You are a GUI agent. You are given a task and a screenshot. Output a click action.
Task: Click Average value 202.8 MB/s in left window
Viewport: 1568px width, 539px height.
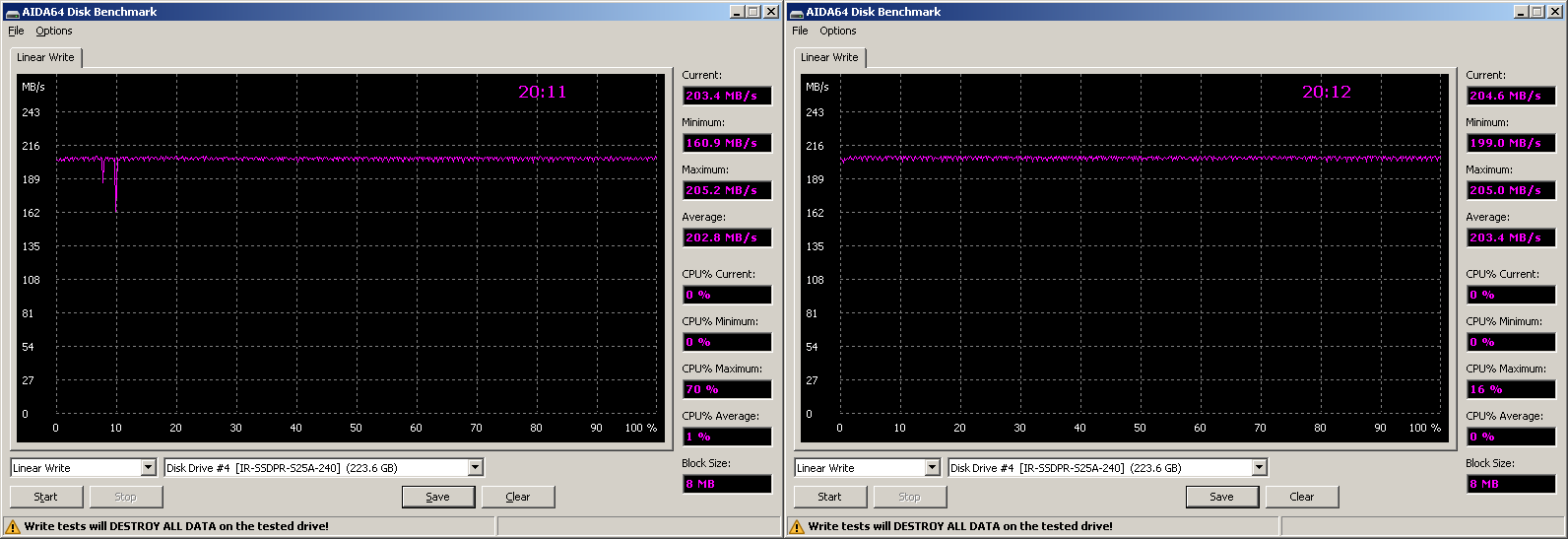coord(727,237)
